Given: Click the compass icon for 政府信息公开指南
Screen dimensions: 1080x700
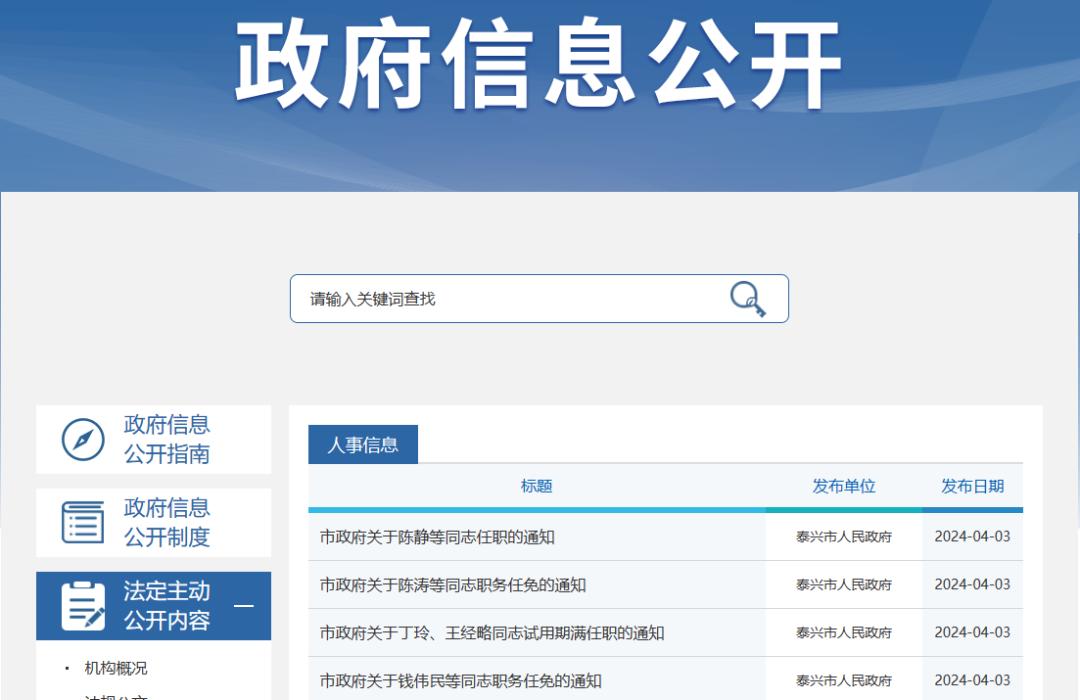Looking at the screenshot, I should coord(83,440).
